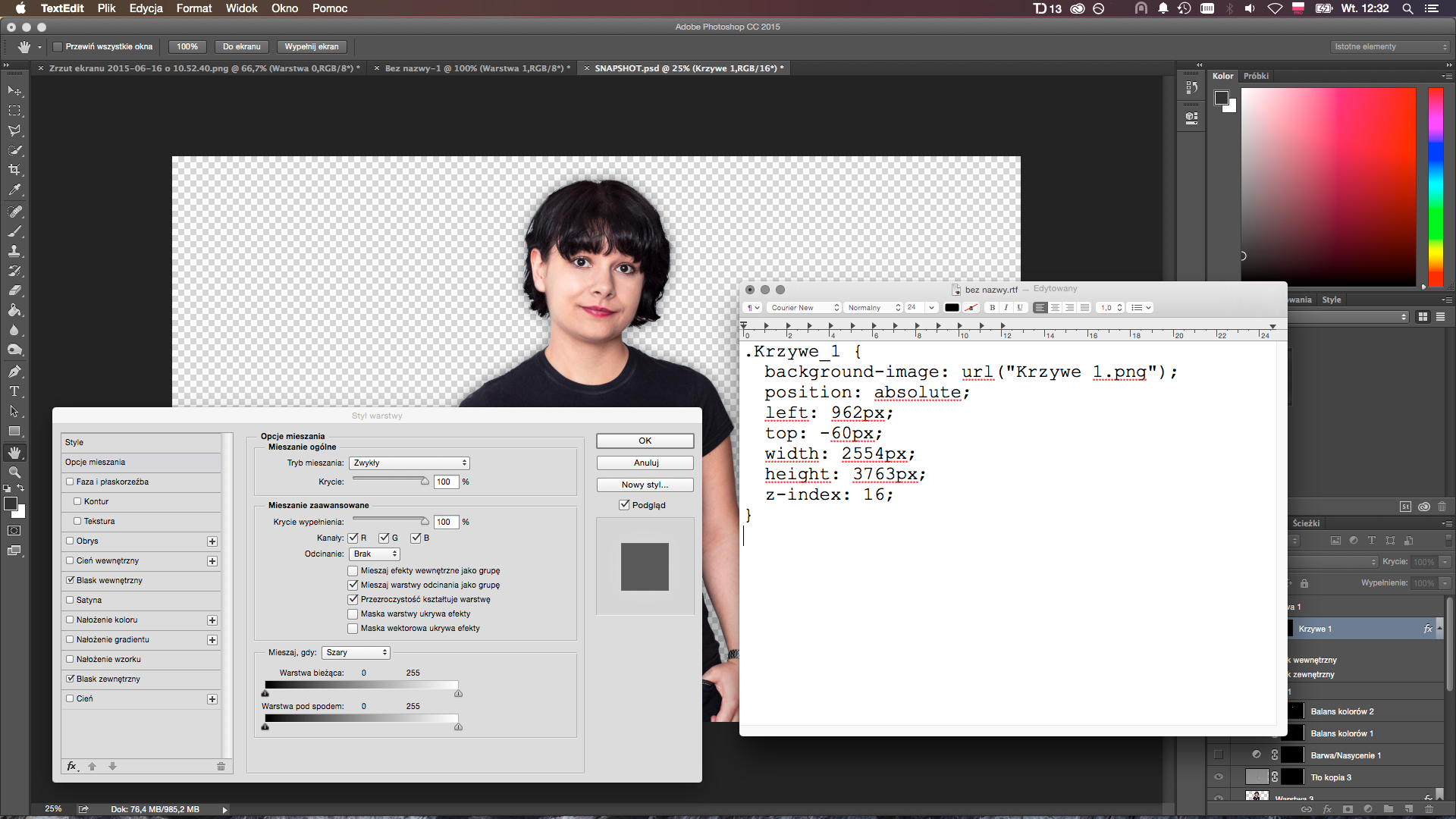Create new group with folder icon
Screen dimensions: 1456x819
click(1388, 809)
